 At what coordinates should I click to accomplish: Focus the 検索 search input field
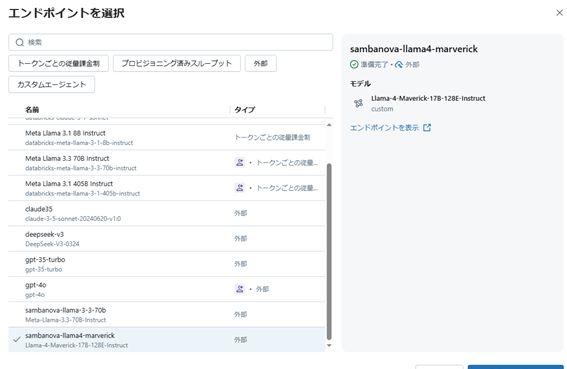tap(171, 43)
